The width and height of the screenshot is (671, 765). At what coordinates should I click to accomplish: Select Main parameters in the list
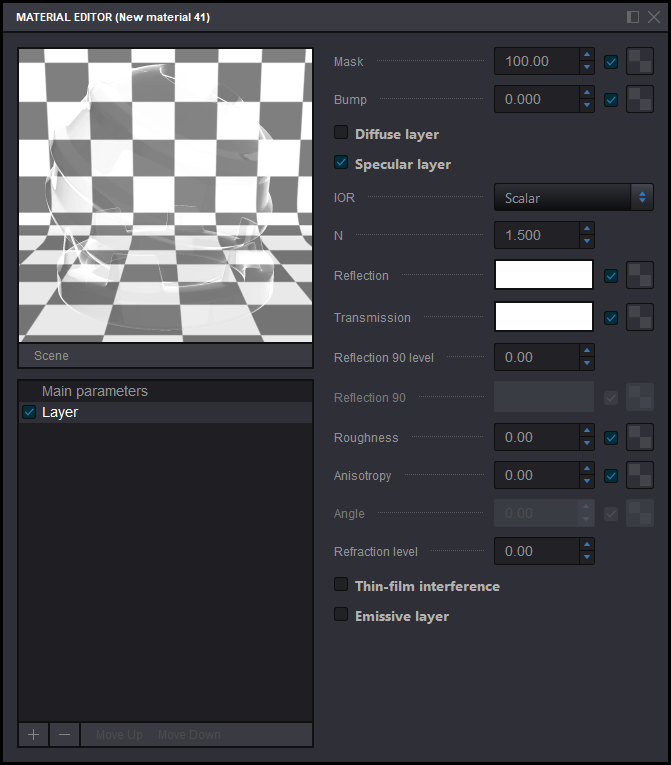95,391
